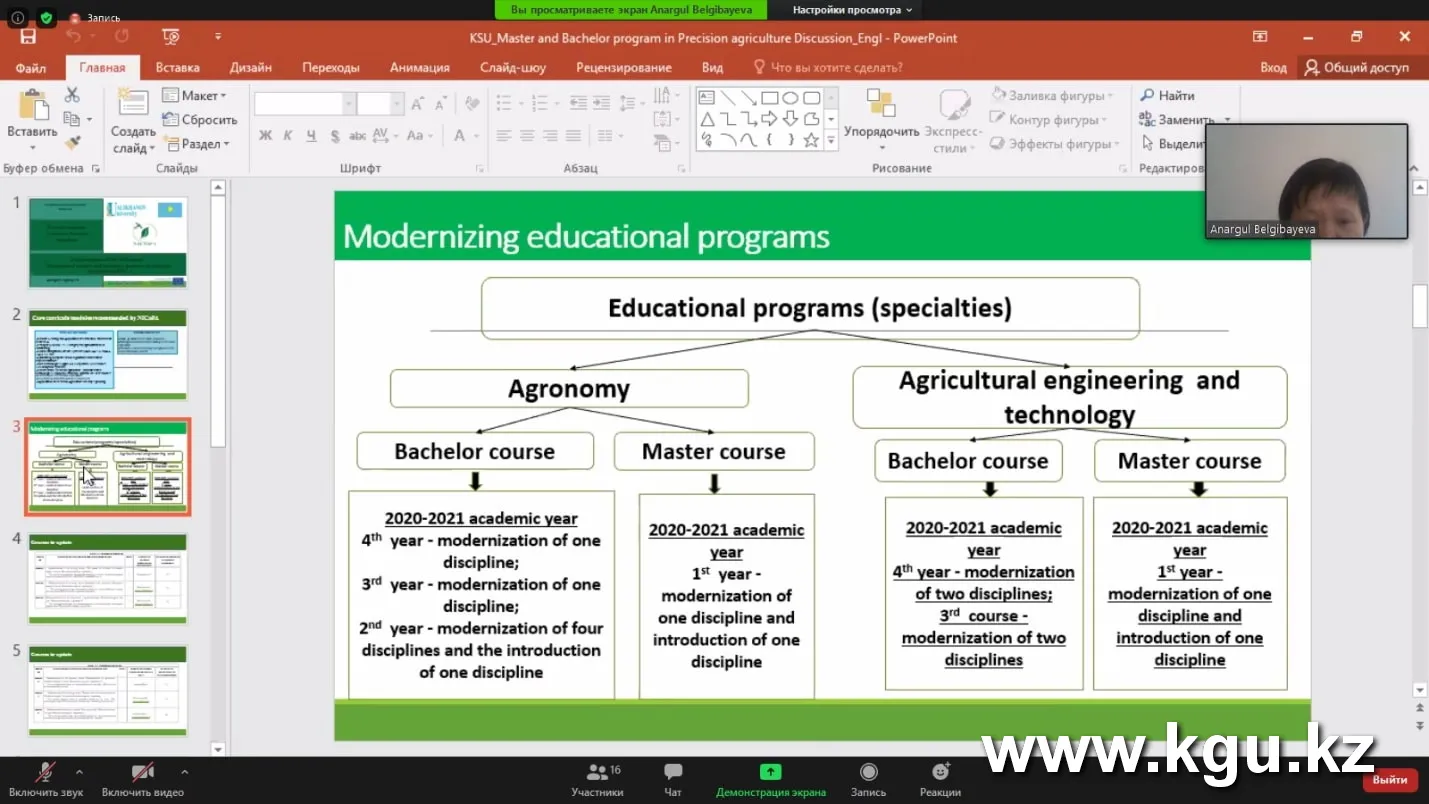Turn on camera with Включить видео
The image size is (1429, 804).
point(142,779)
